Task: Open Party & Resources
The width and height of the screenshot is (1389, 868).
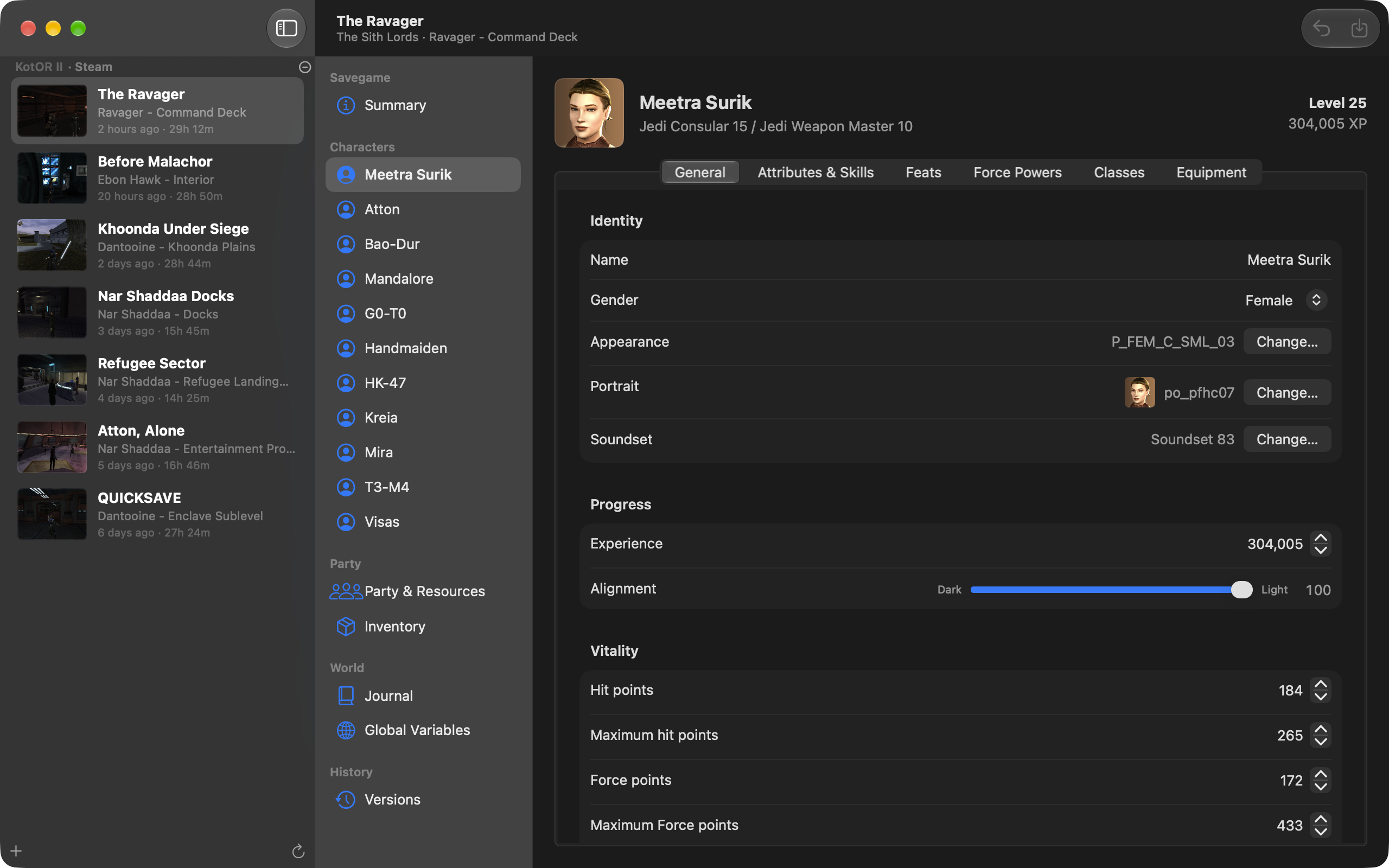Action: tap(423, 591)
